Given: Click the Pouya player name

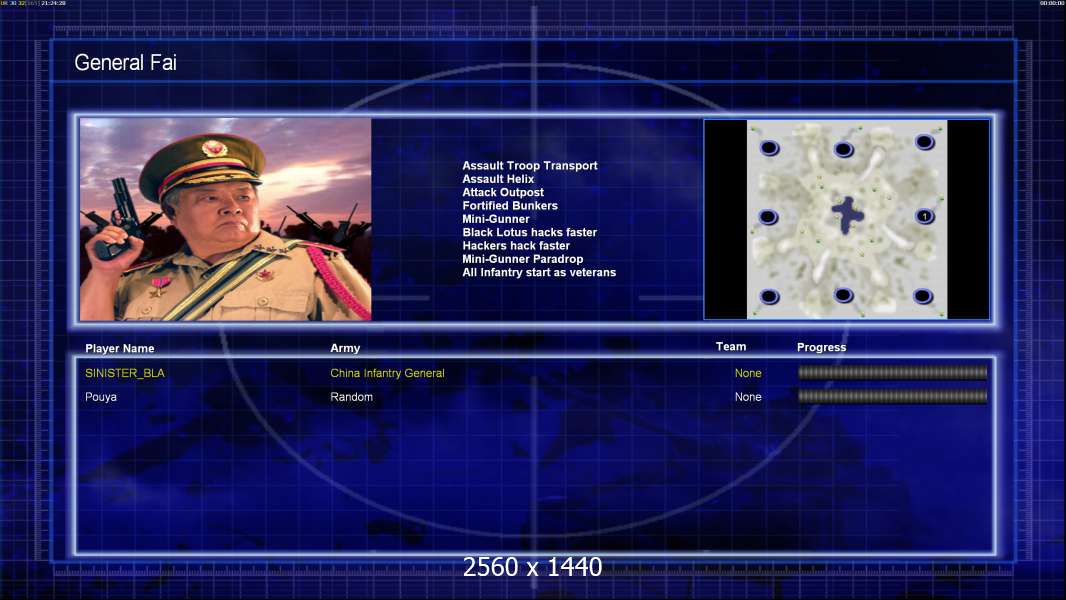Looking at the screenshot, I should [x=101, y=397].
